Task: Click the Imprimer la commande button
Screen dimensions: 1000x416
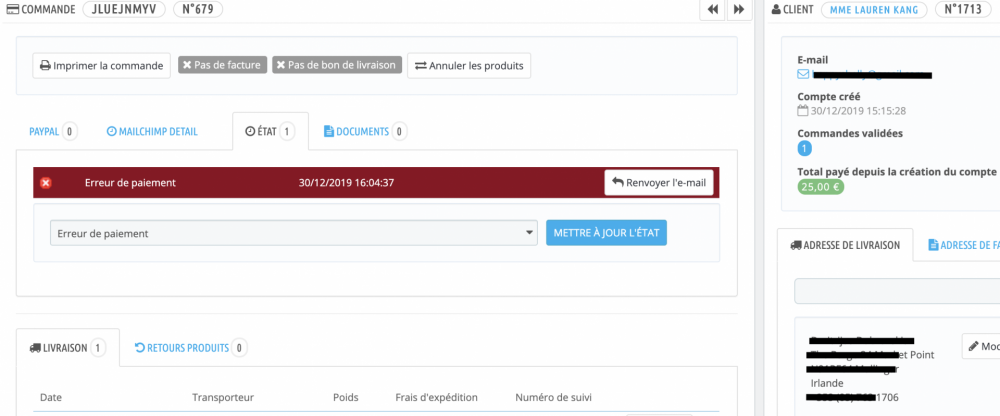Action: click(x=101, y=65)
